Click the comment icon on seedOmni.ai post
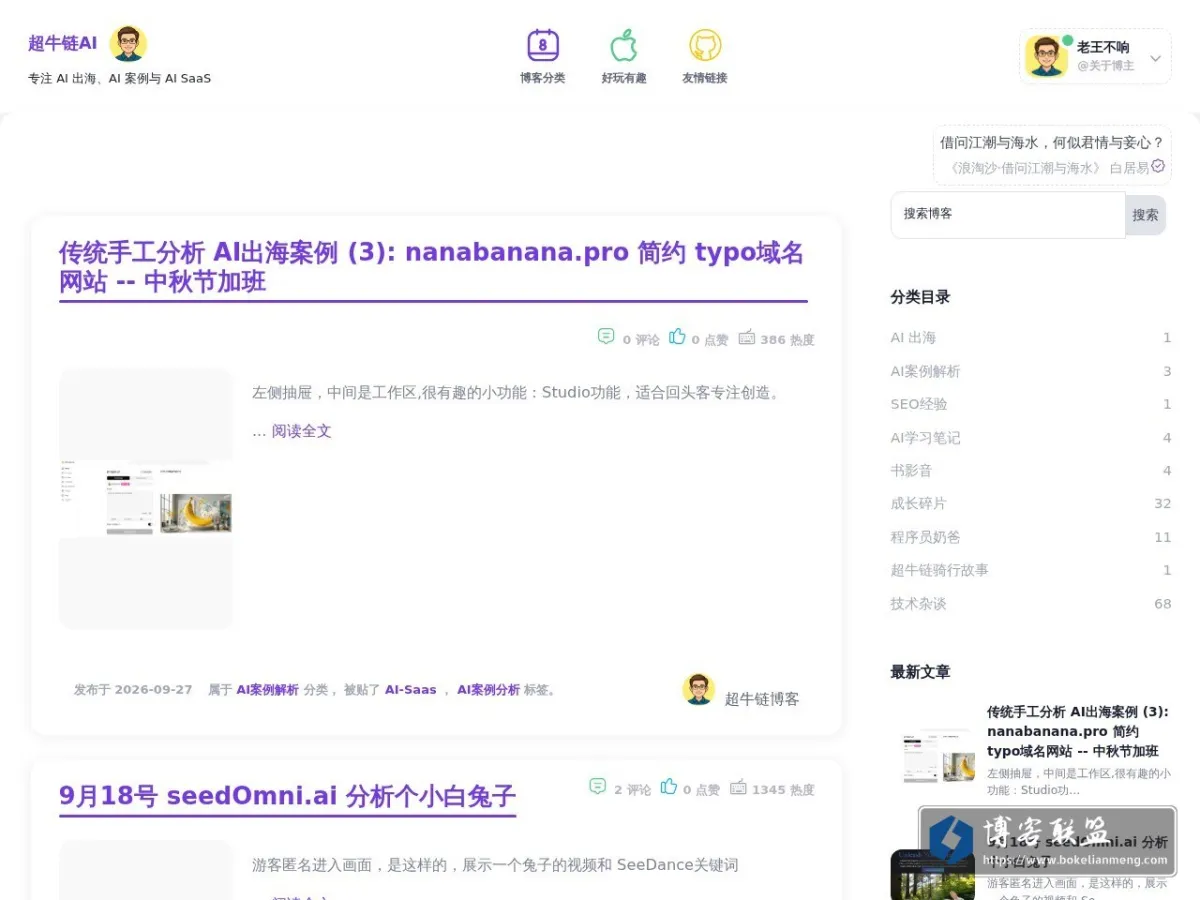This screenshot has width=1200, height=900. [598, 786]
